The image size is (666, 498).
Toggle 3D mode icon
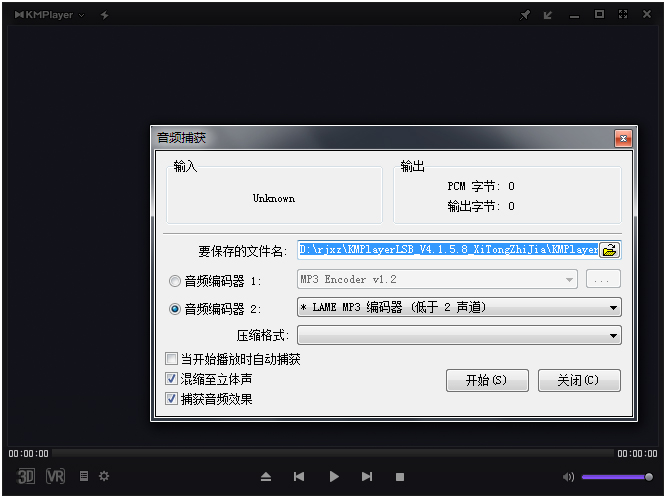pyautogui.click(x=26, y=476)
